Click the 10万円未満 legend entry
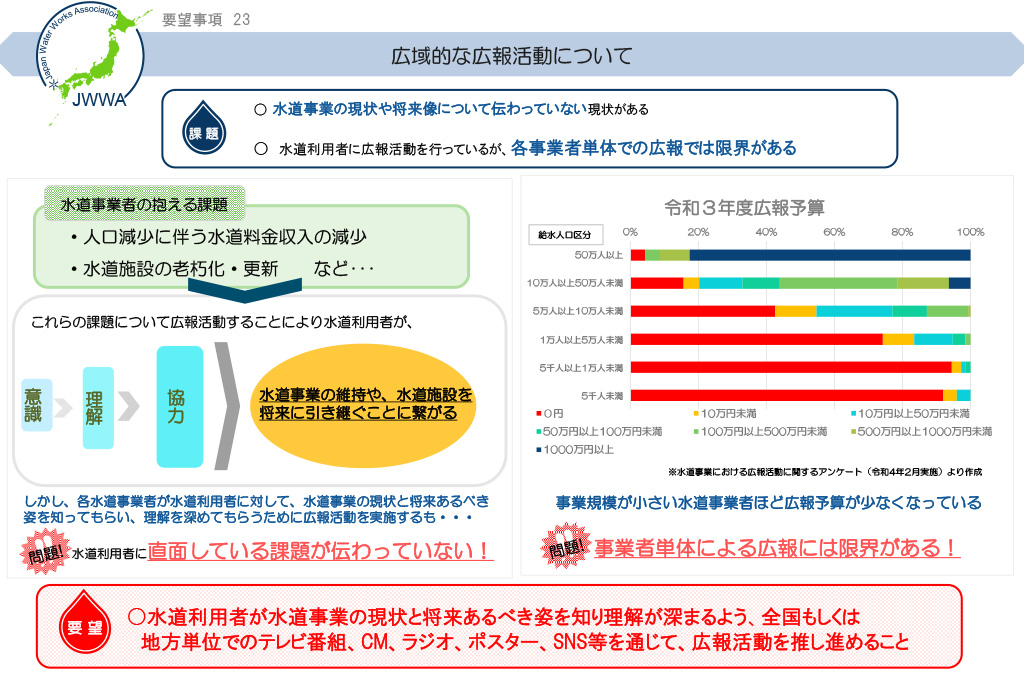1024x684 pixels. pyautogui.click(x=725, y=414)
